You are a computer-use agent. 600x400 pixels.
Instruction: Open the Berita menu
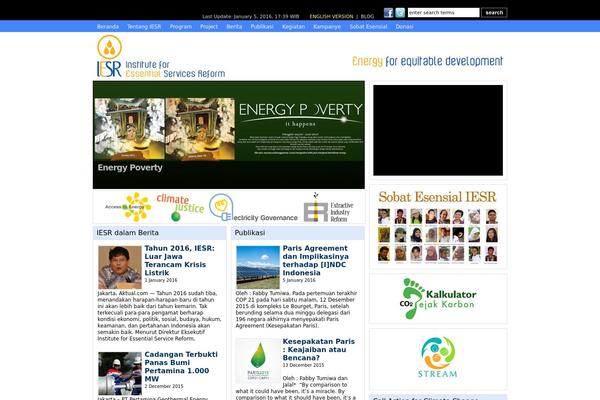click(234, 26)
